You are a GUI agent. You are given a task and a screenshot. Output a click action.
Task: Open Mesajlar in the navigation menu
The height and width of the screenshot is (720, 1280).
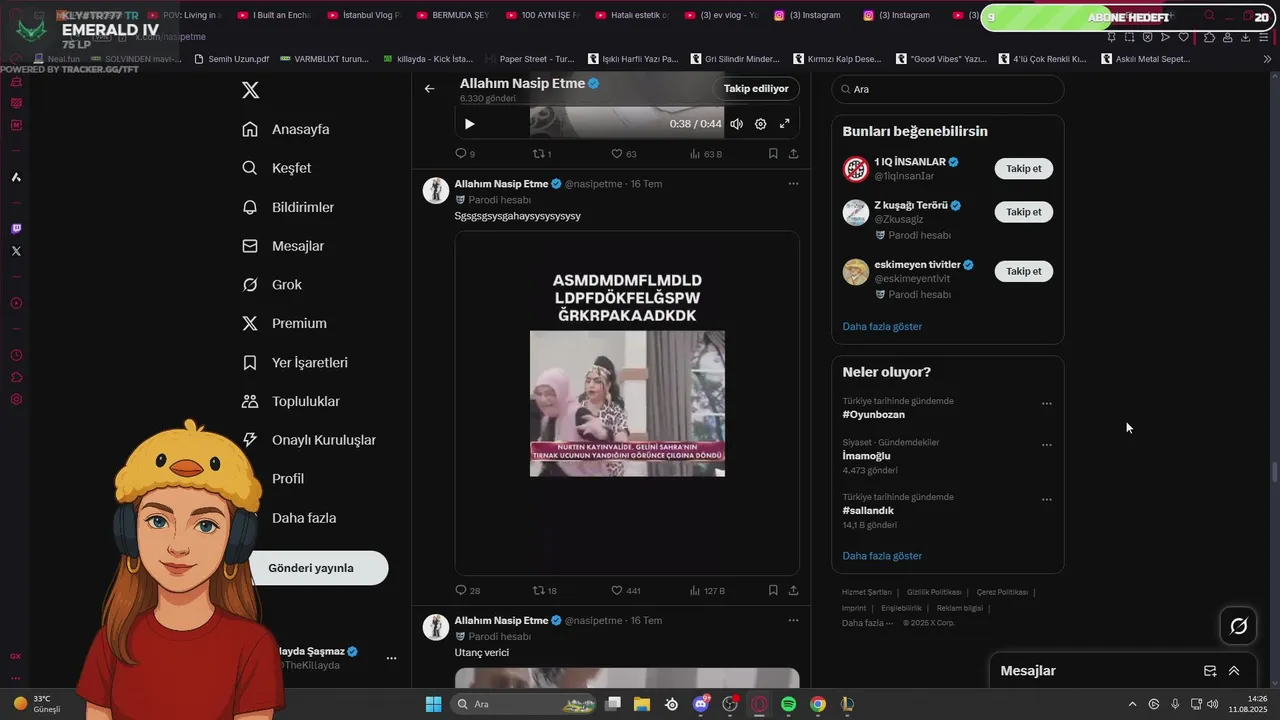pos(283,246)
